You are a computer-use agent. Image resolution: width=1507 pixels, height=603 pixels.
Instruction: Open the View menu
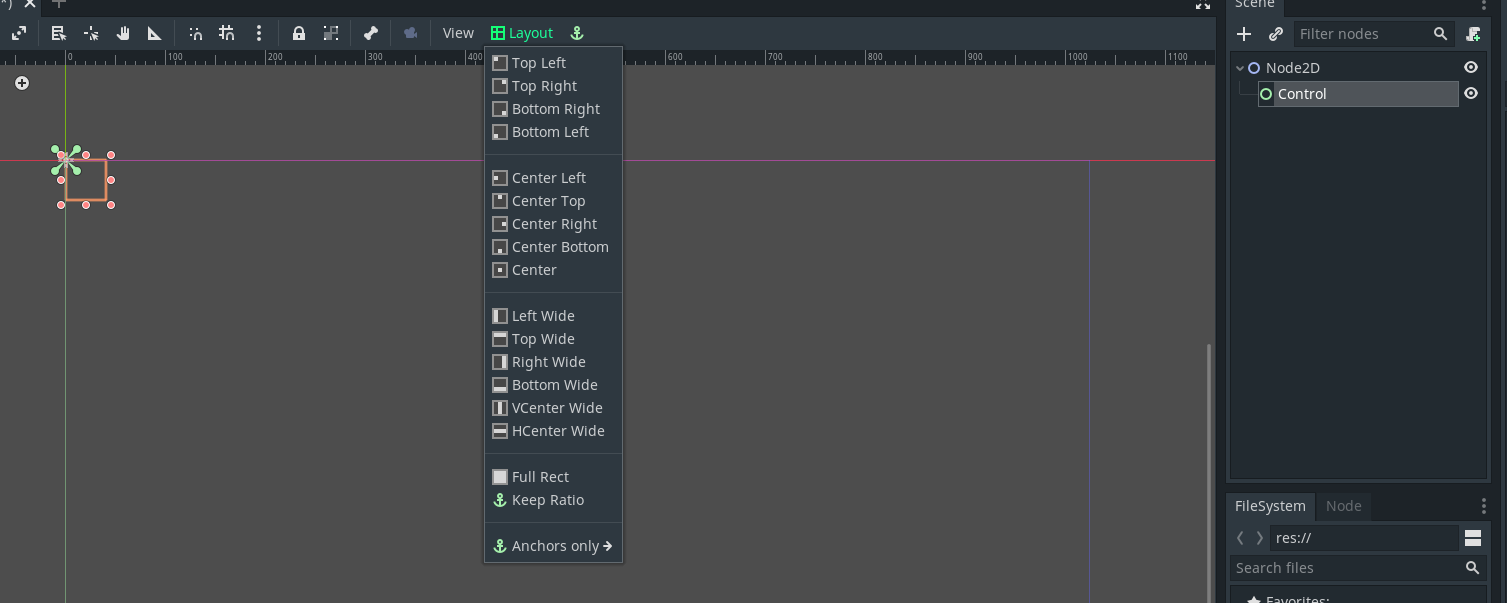457,32
